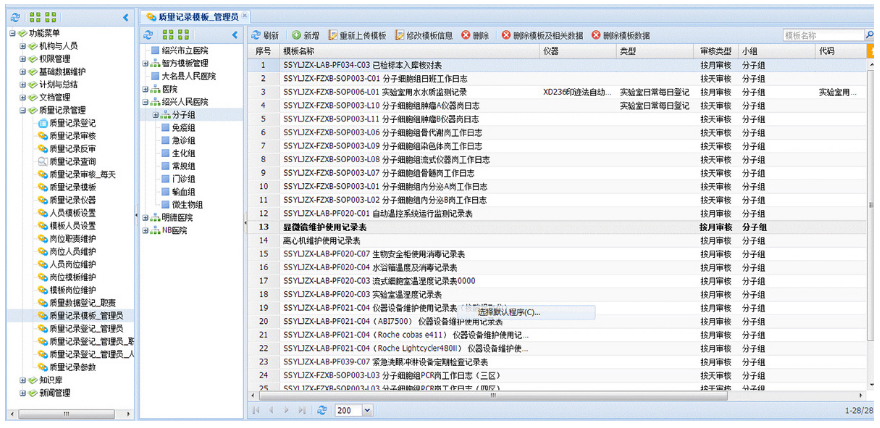Click 重新上传模板 re-upload template button

click(x=355, y=35)
